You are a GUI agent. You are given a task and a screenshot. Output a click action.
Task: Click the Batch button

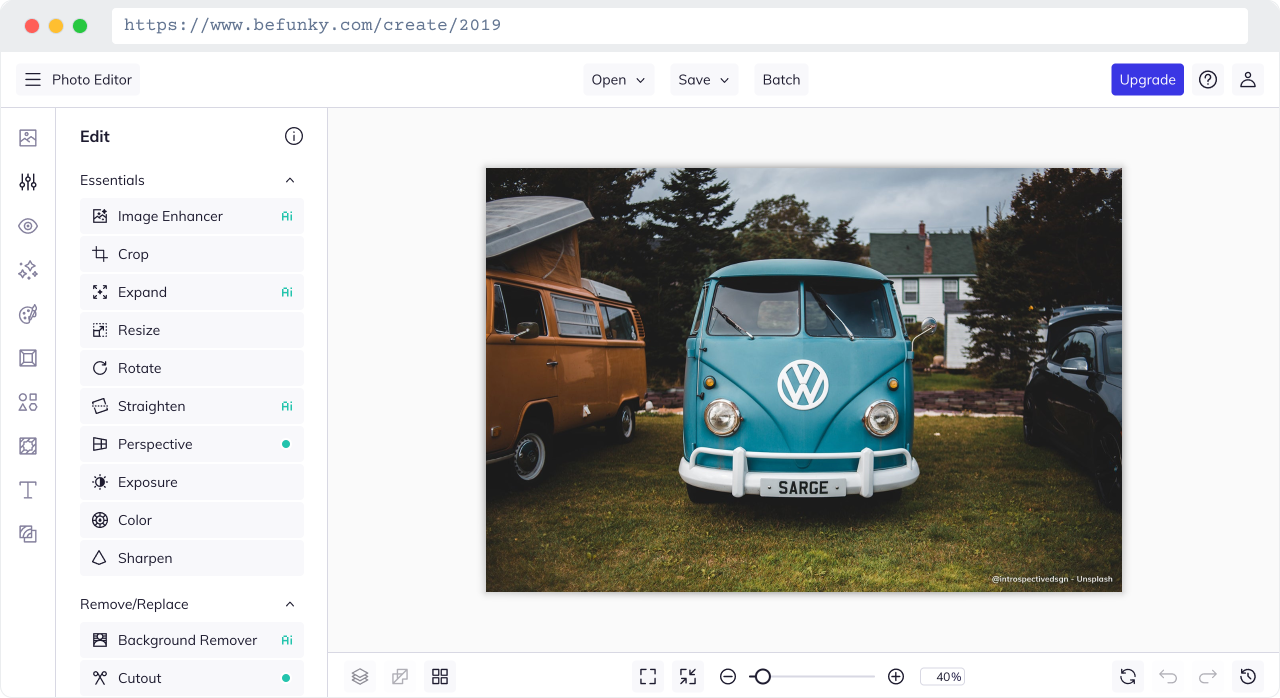[x=781, y=80]
